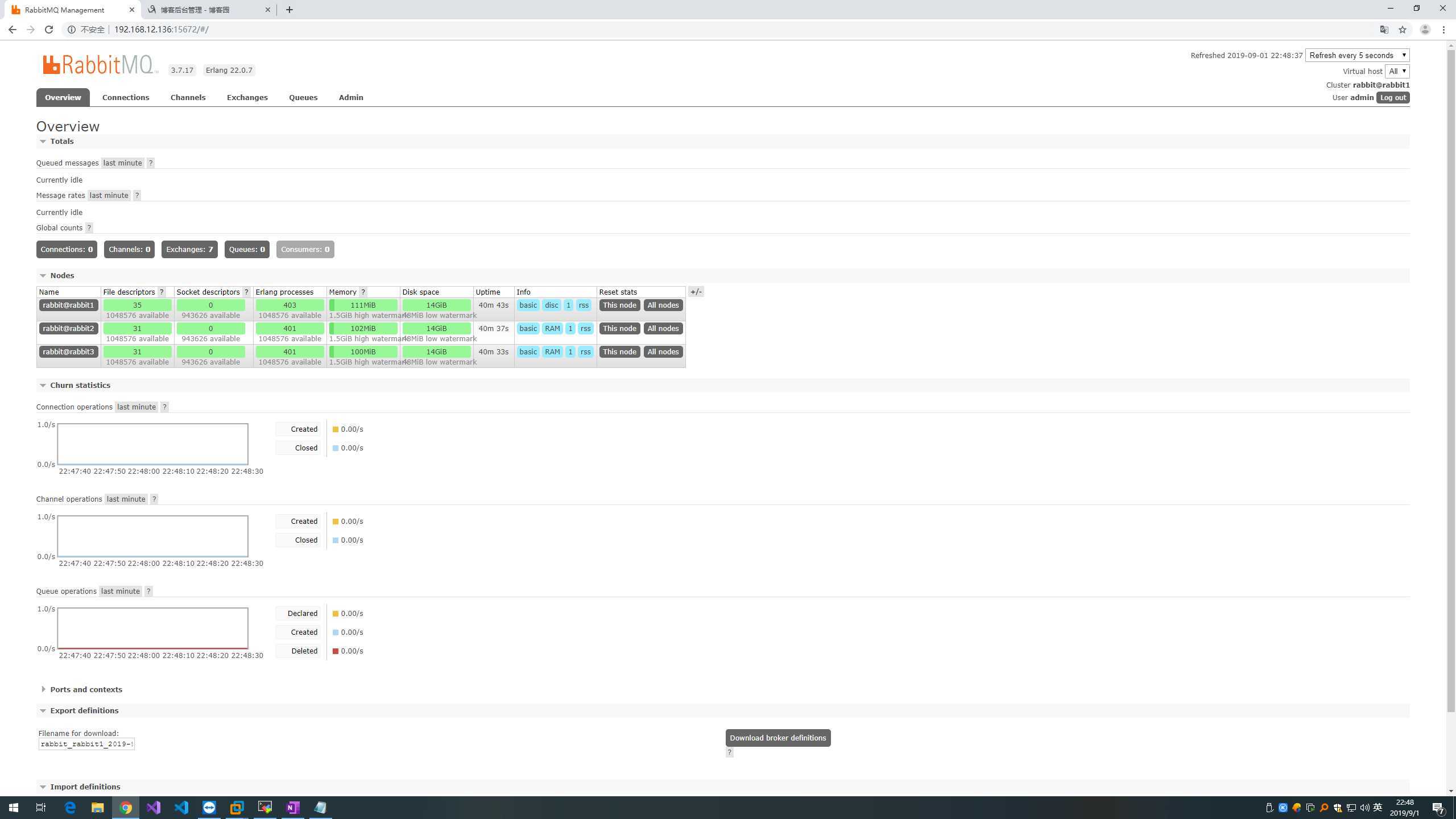The image size is (1456, 819).
Task: Open Windows Start menu
Action: 14,807
